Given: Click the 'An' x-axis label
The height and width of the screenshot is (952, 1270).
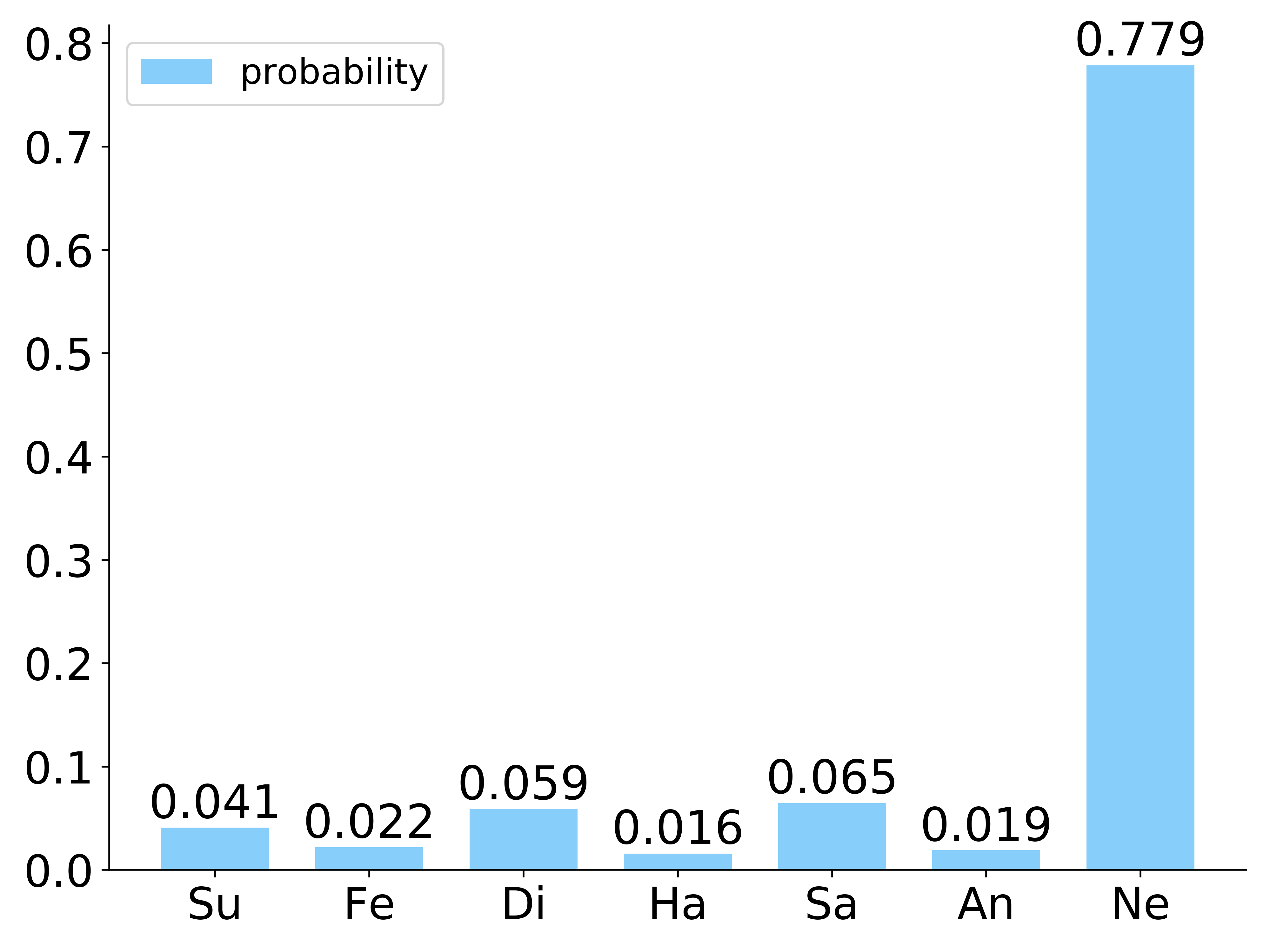Looking at the screenshot, I should (x=986, y=904).
